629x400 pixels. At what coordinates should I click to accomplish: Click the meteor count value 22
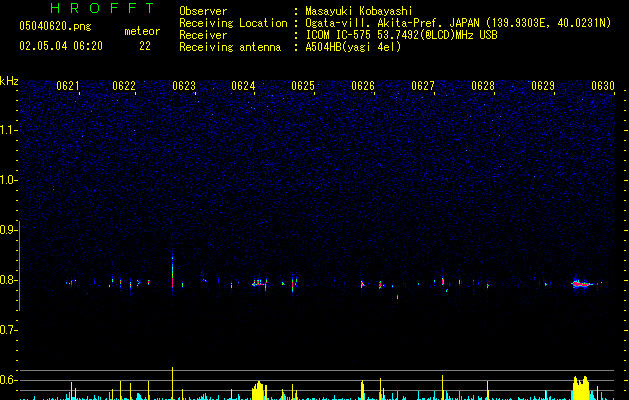coord(145,46)
